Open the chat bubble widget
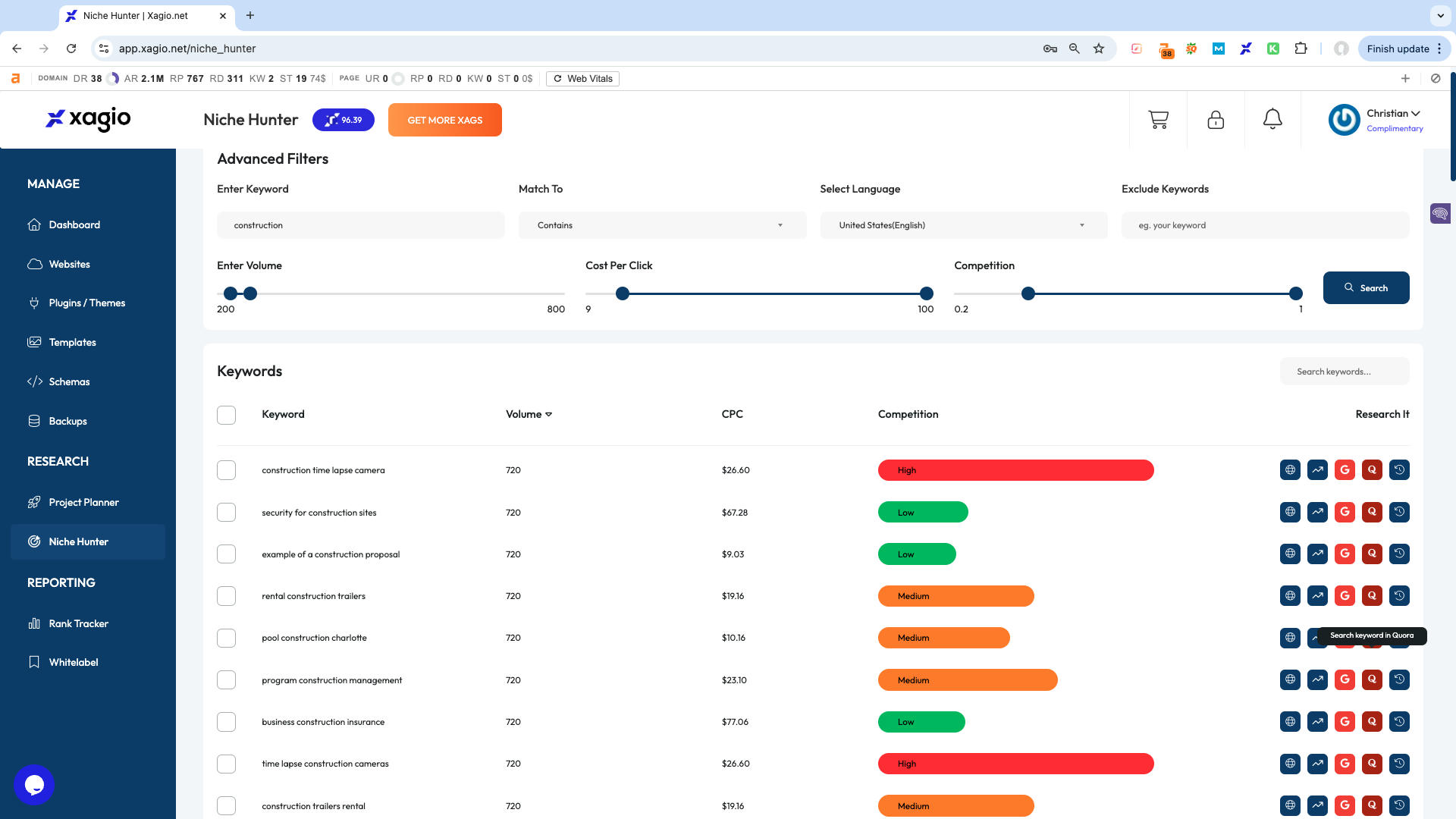Viewport: 1456px width, 819px height. pos(34,785)
